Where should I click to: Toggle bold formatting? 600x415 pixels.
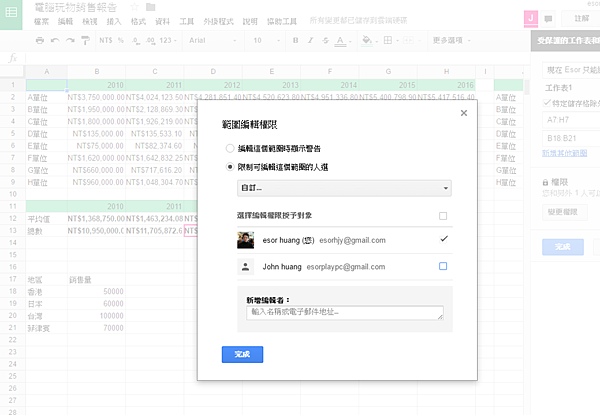[295, 40]
